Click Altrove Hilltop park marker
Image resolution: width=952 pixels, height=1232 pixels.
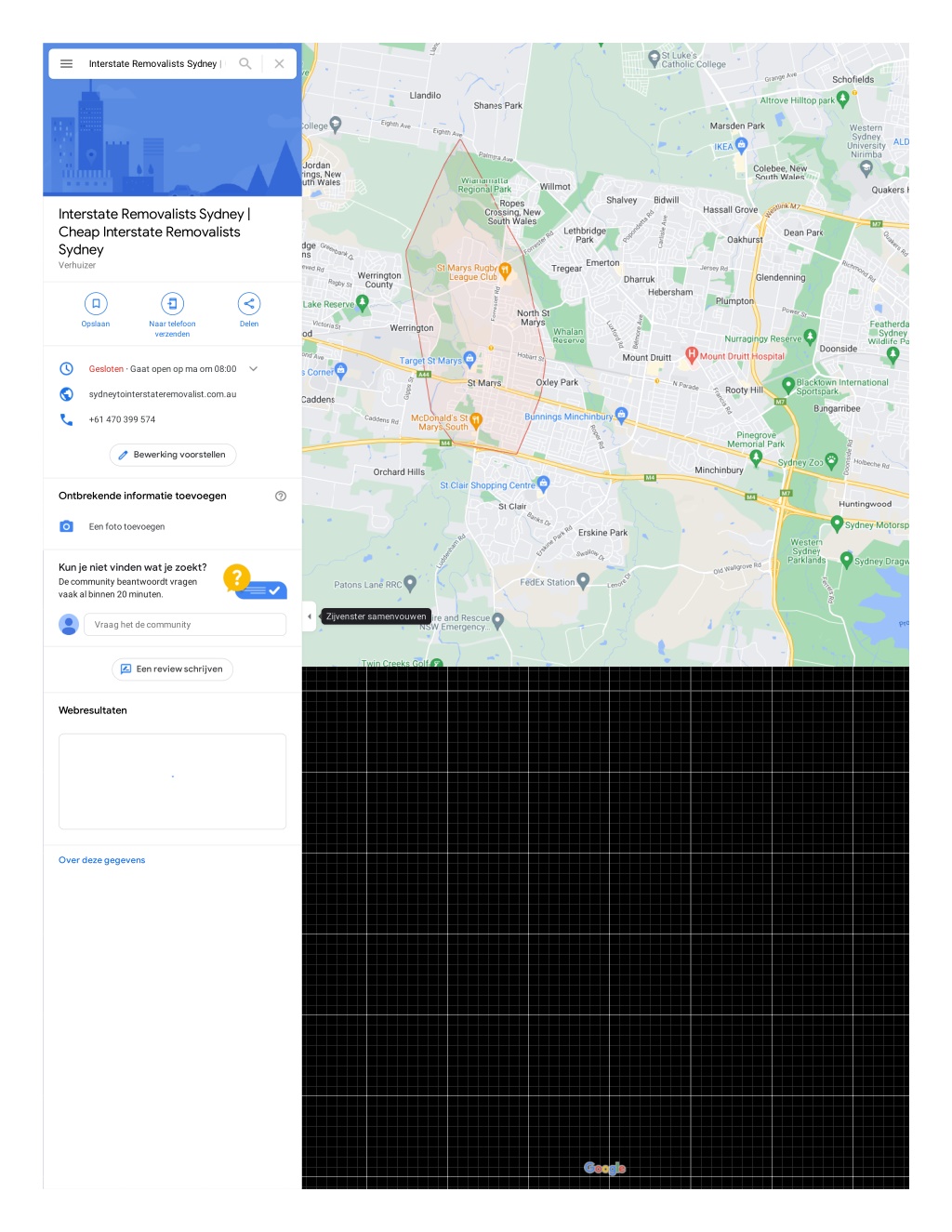[x=843, y=98]
